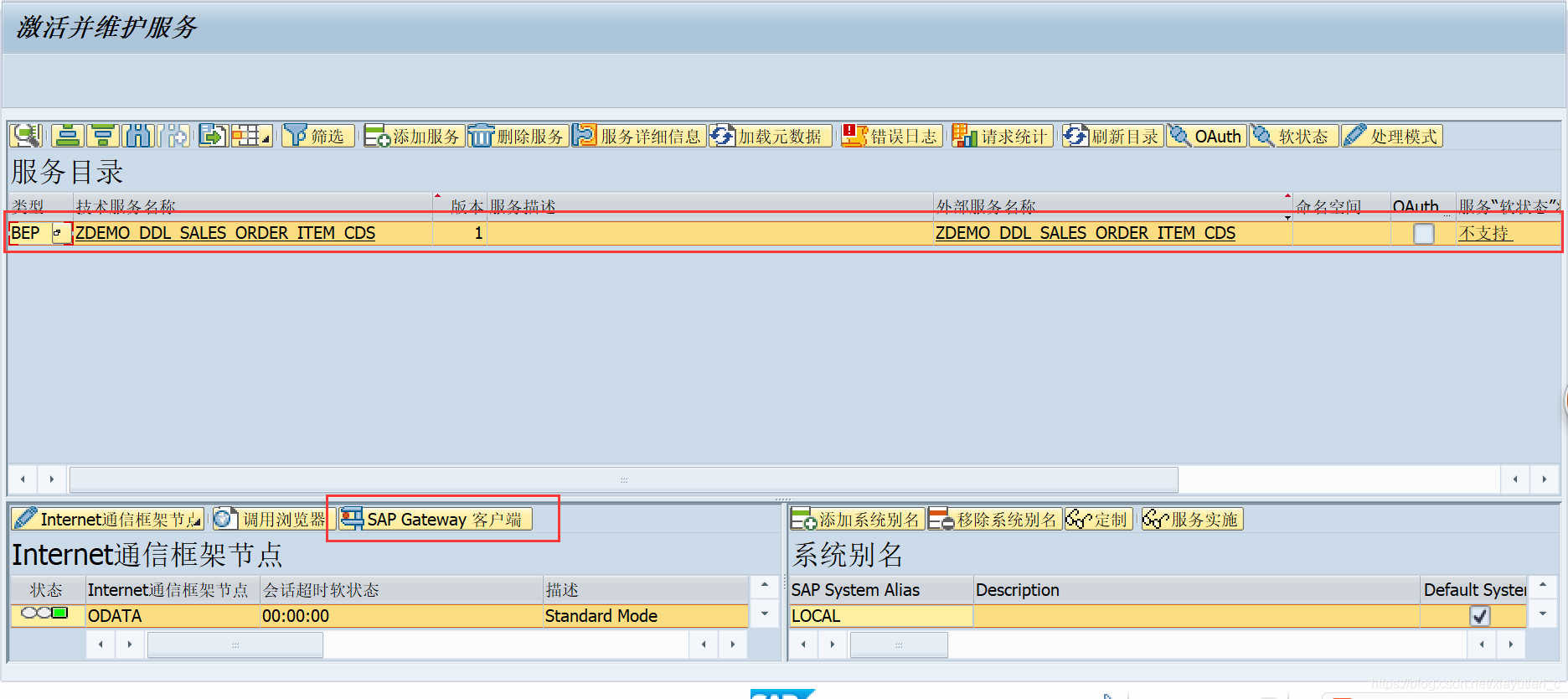Click the Details magnifier icon in toolbar
1568x699 pixels.
coord(27,135)
